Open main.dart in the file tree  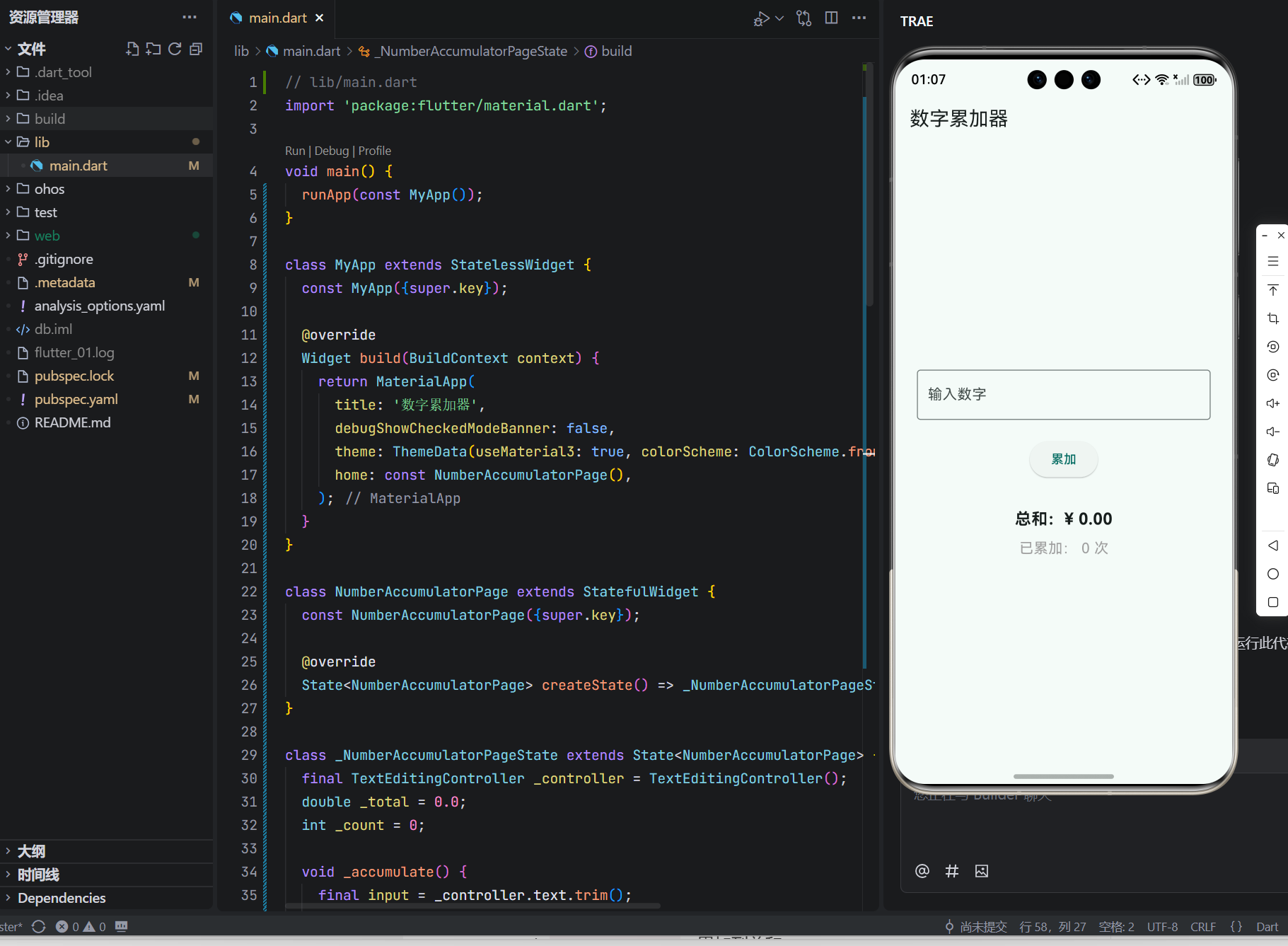[106, 166]
